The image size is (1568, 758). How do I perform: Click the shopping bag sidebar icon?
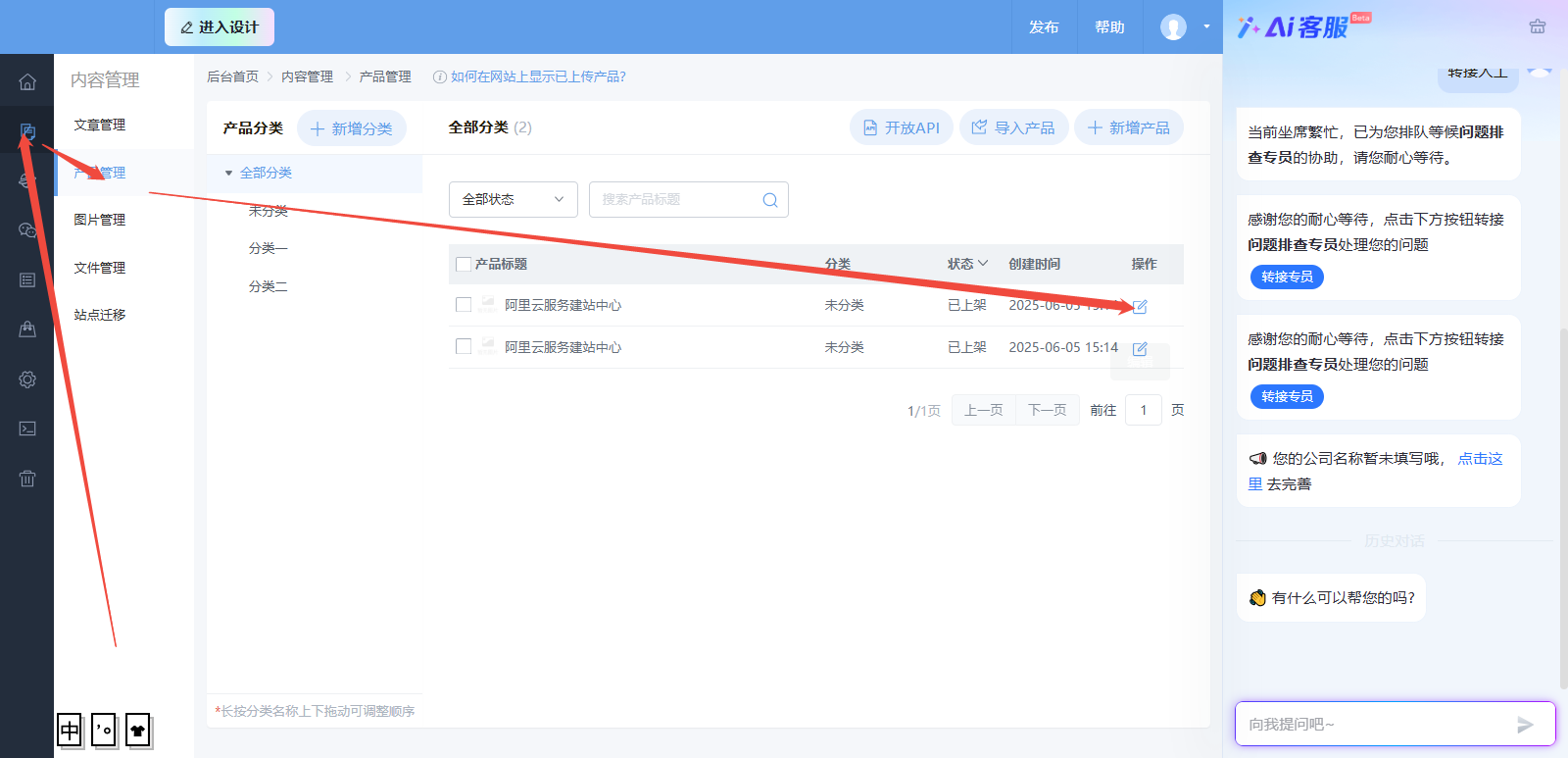click(x=27, y=329)
